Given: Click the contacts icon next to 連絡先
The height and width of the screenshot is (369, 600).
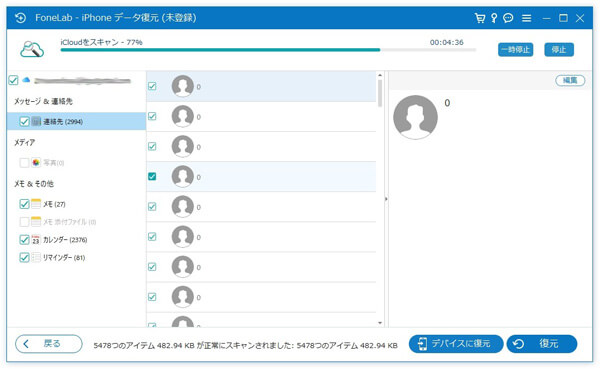Looking at the screenshot, I should (36, 122).
